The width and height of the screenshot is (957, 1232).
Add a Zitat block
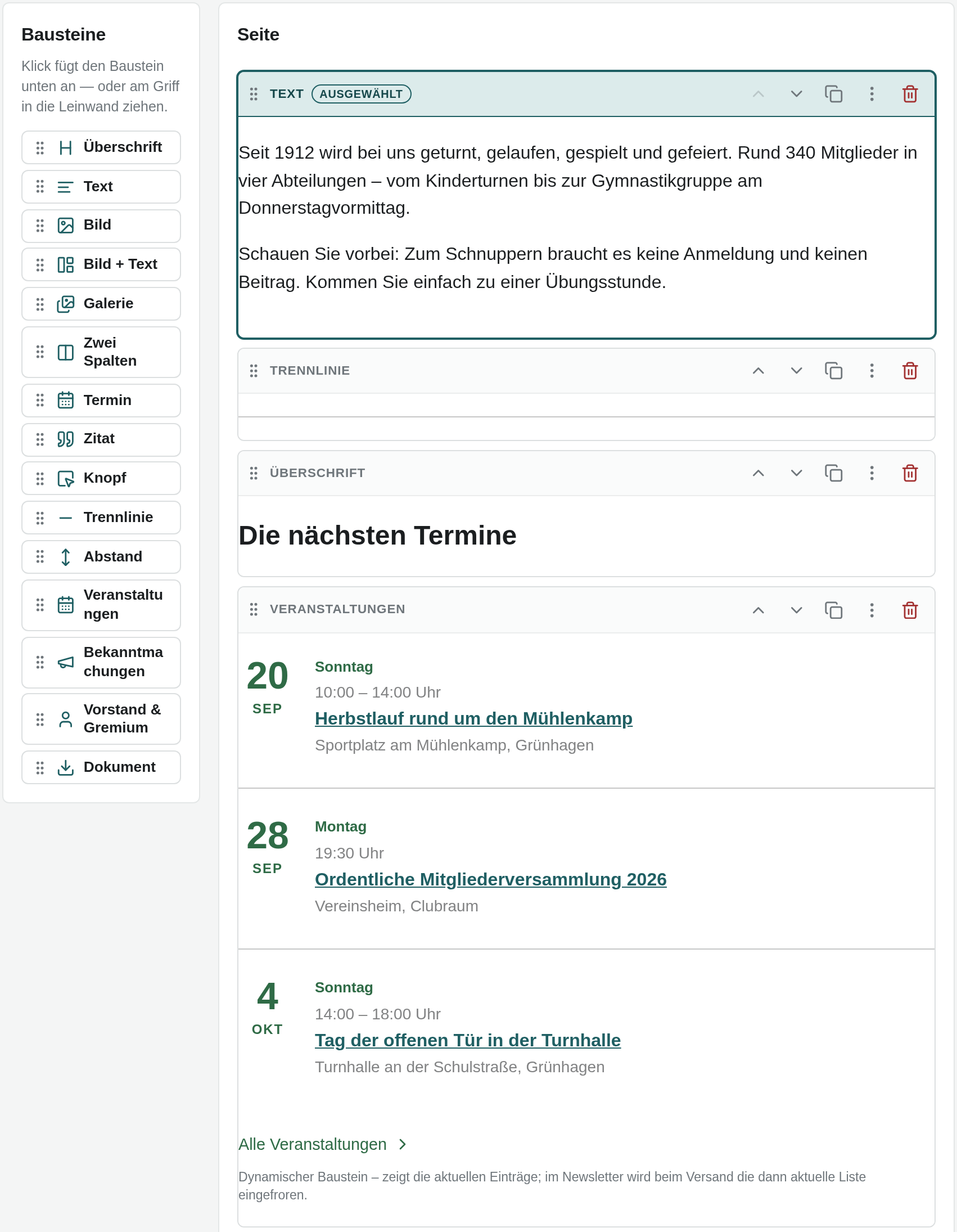coord(101,439)
